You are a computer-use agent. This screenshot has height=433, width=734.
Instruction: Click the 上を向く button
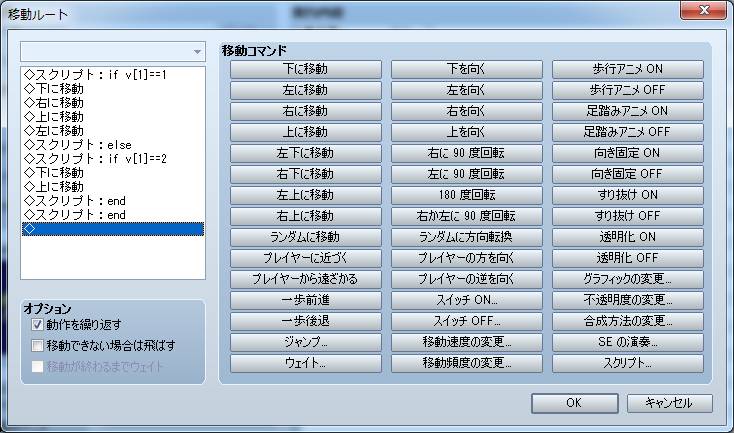467,132
